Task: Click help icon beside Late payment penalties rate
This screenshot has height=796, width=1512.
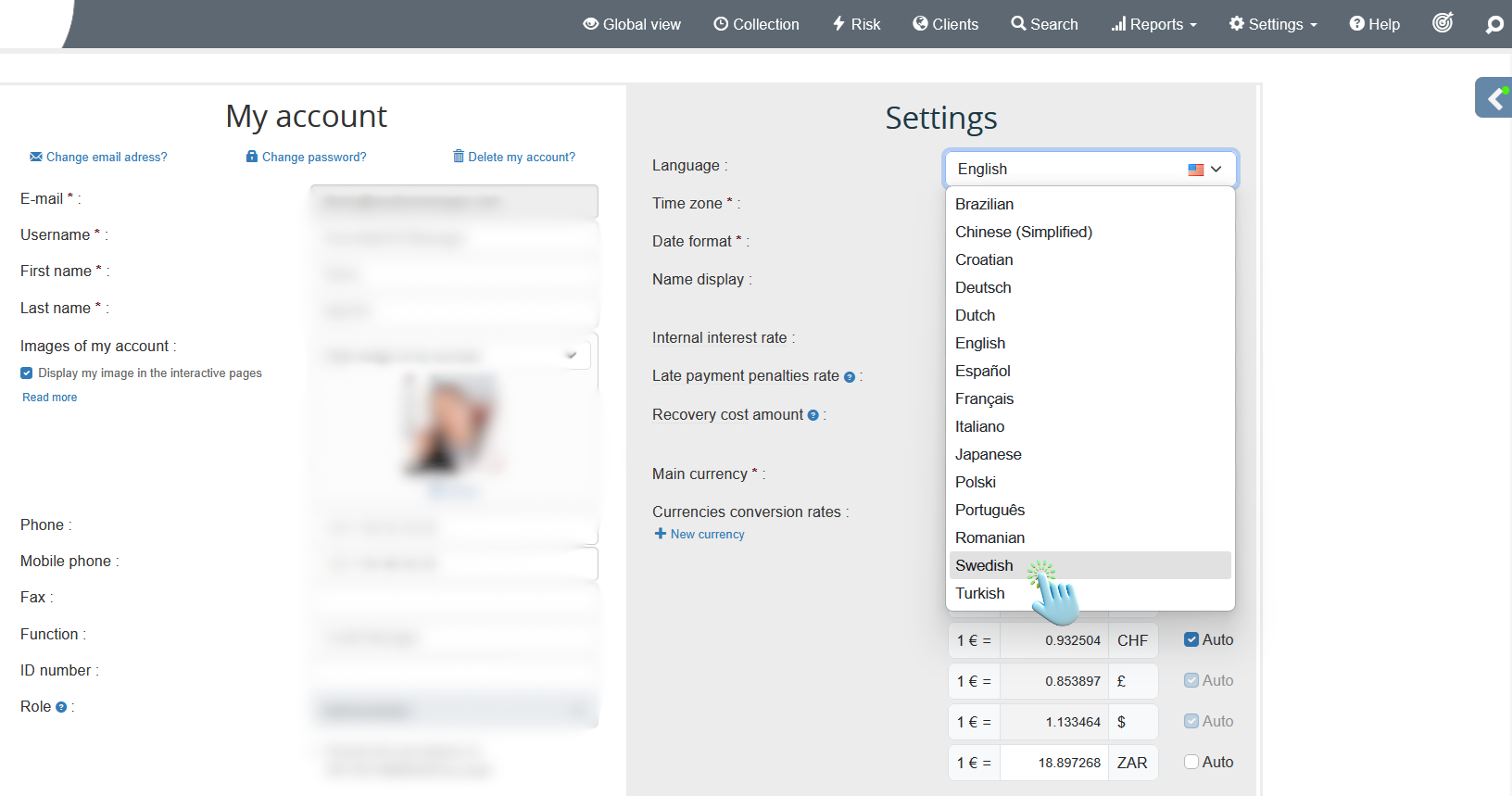Action: [850, 377]
